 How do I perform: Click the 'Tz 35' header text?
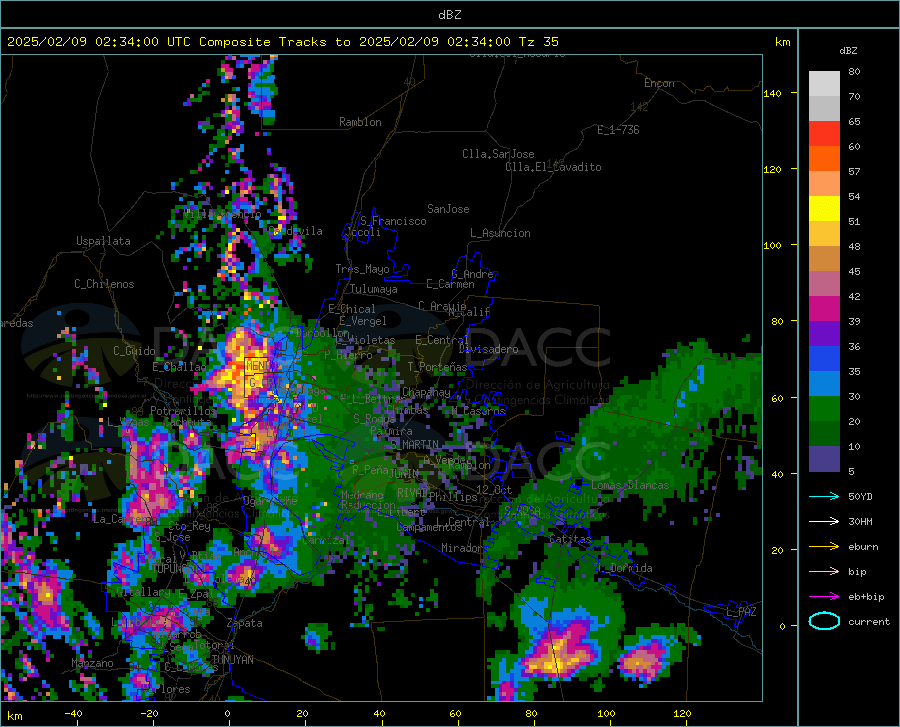coord(538,42)
